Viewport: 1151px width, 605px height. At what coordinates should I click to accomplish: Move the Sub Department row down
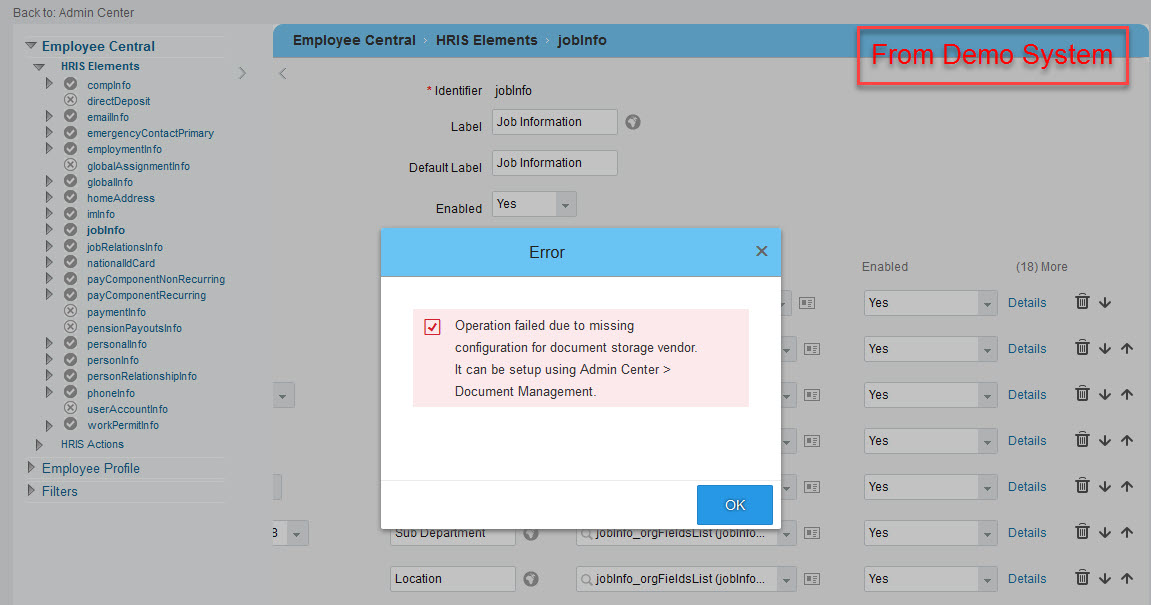1105,532
